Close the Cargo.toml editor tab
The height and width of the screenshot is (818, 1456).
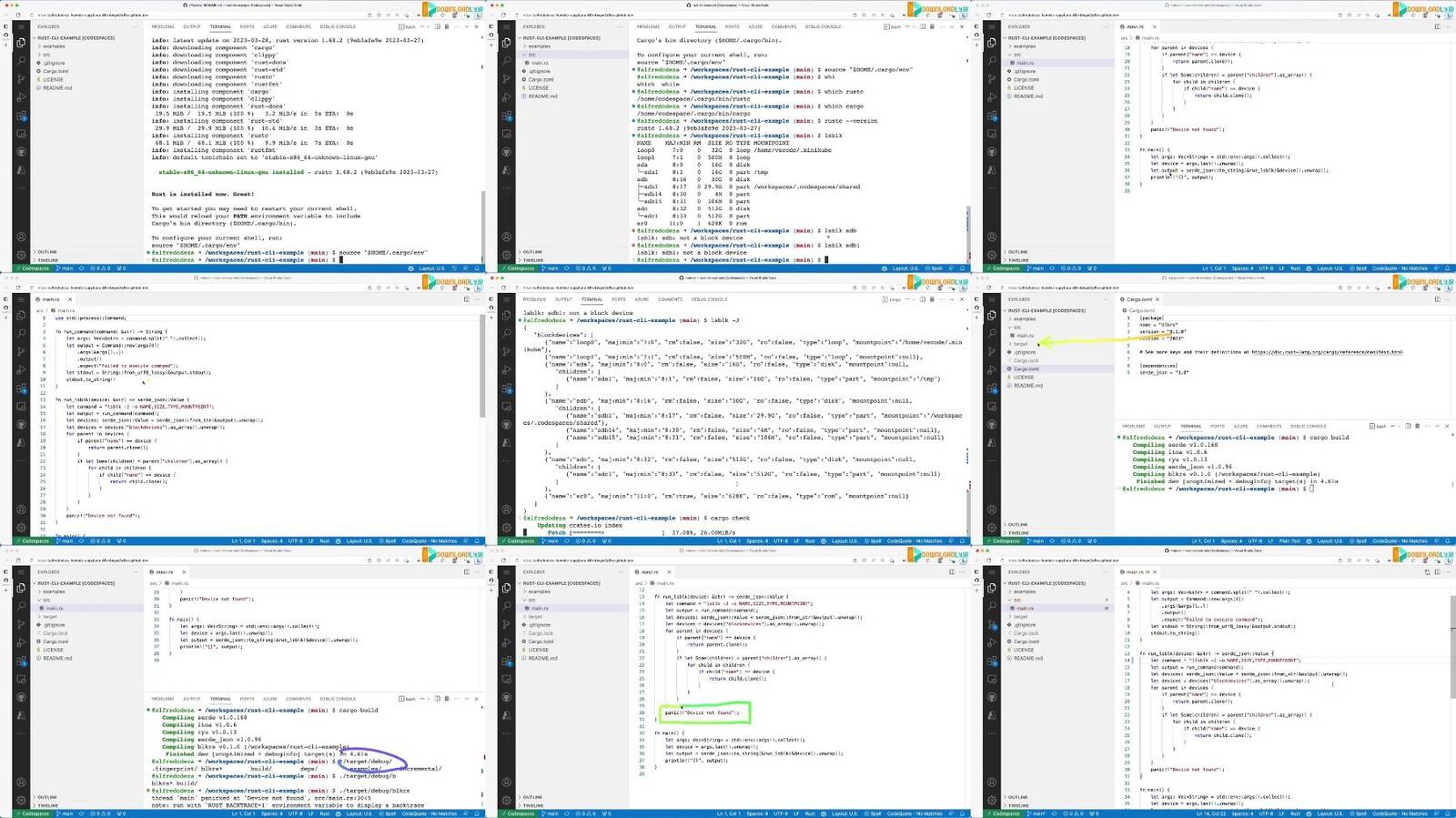(x=1157, y=299)
